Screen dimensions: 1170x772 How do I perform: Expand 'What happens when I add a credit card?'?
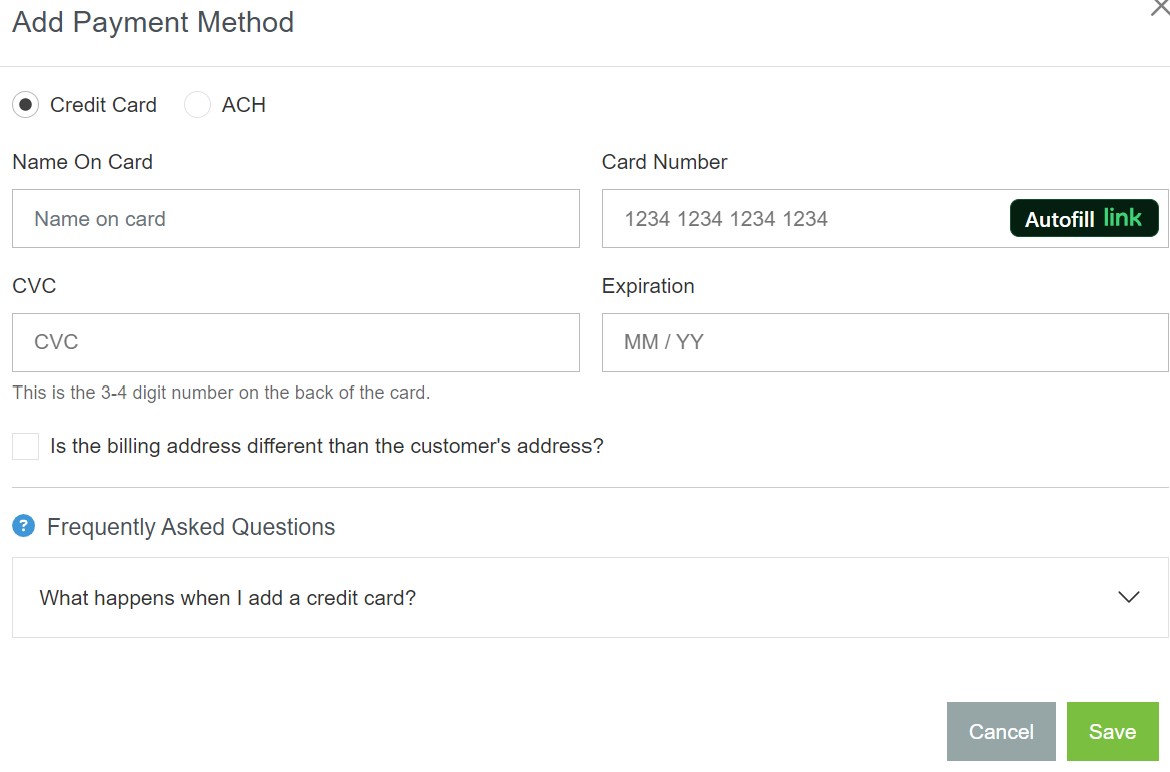[228, 598]
